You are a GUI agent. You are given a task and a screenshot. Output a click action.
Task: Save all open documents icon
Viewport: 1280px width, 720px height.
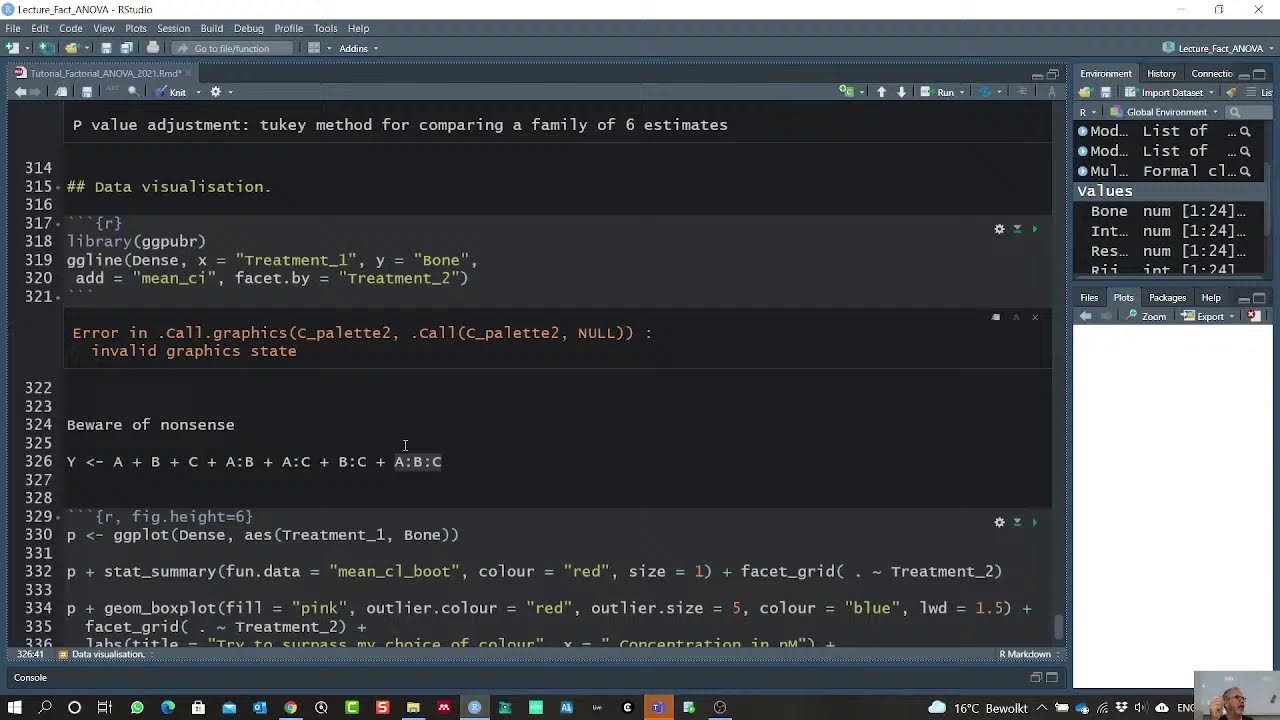[x=127, y=48]
